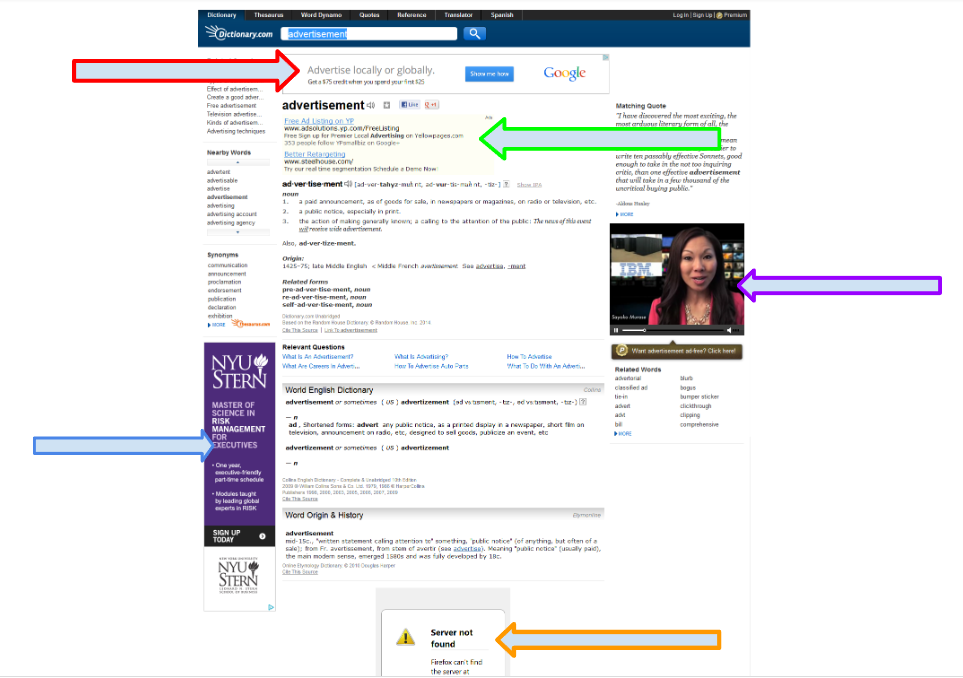Image resolution: width=963 pixels, height=678 pixels.
Task: Expand MORE under Synonyms list
Action: 217,325
